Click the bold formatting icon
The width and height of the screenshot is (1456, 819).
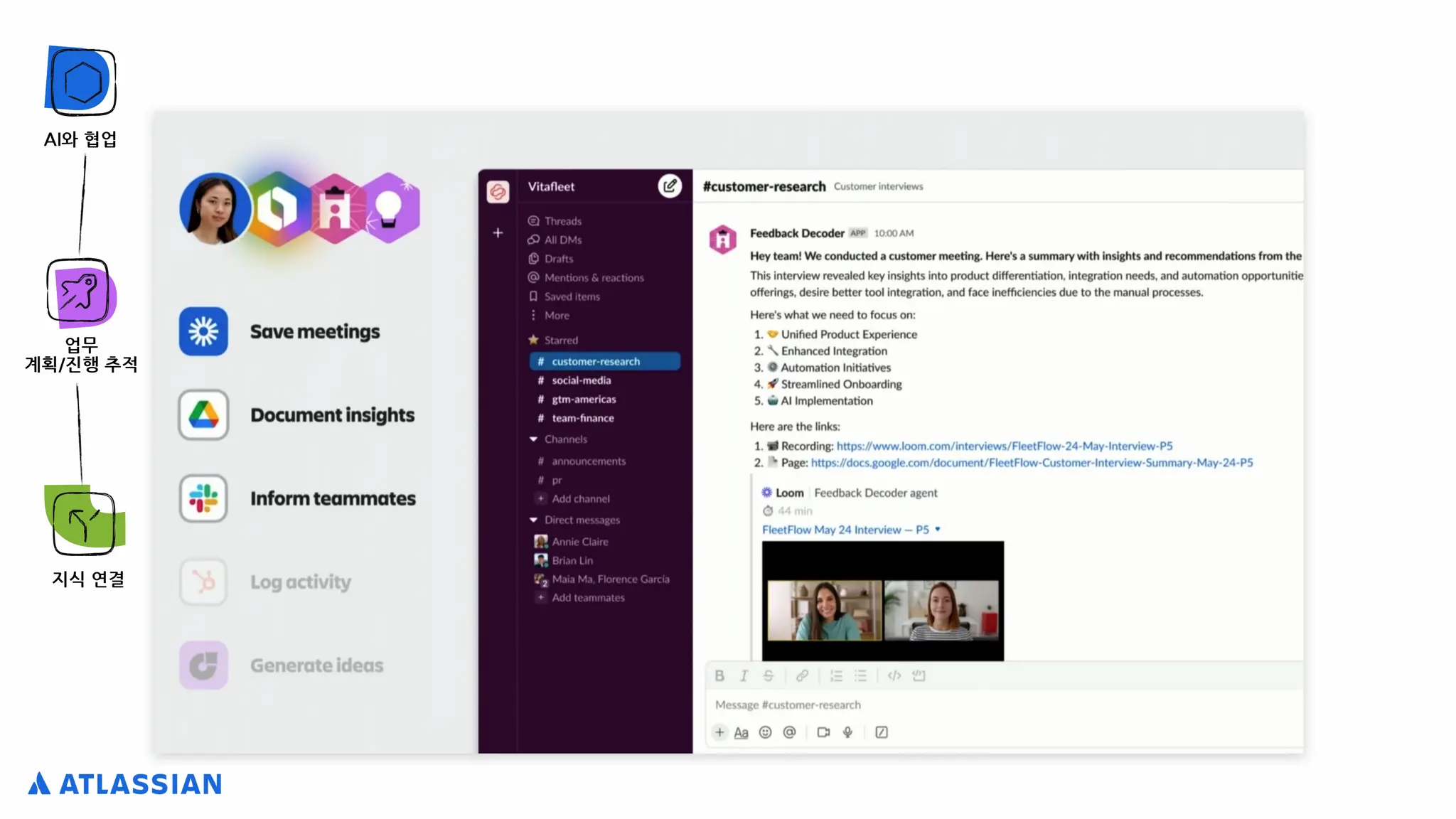(x=719, y=675)
